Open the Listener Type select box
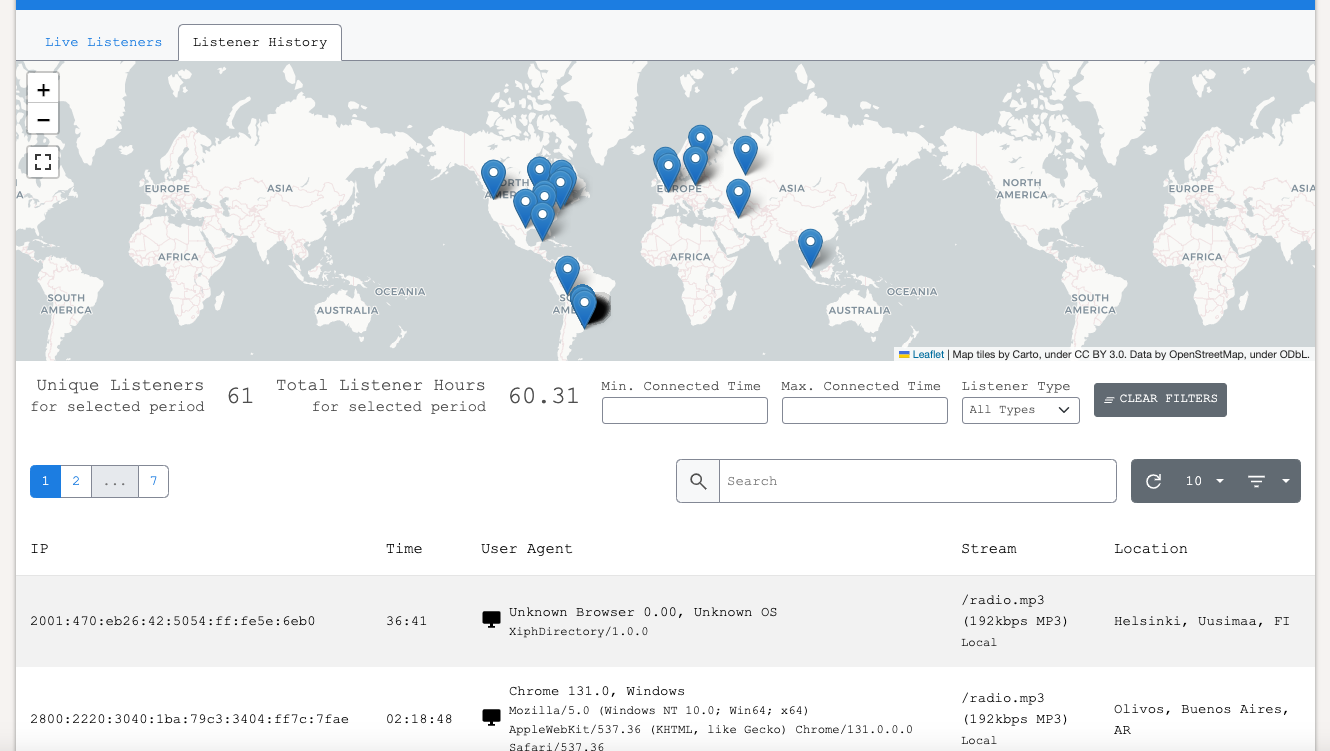Image resolution: width=1330 pixels, height=751 pixels. 1021,410
